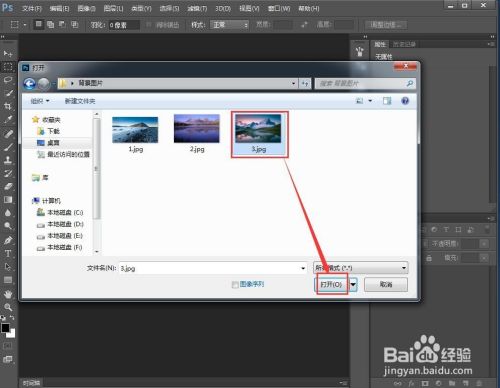Select the Zoom magnifier tool
The image size is (500, 388).
click(x=8, y=307)
